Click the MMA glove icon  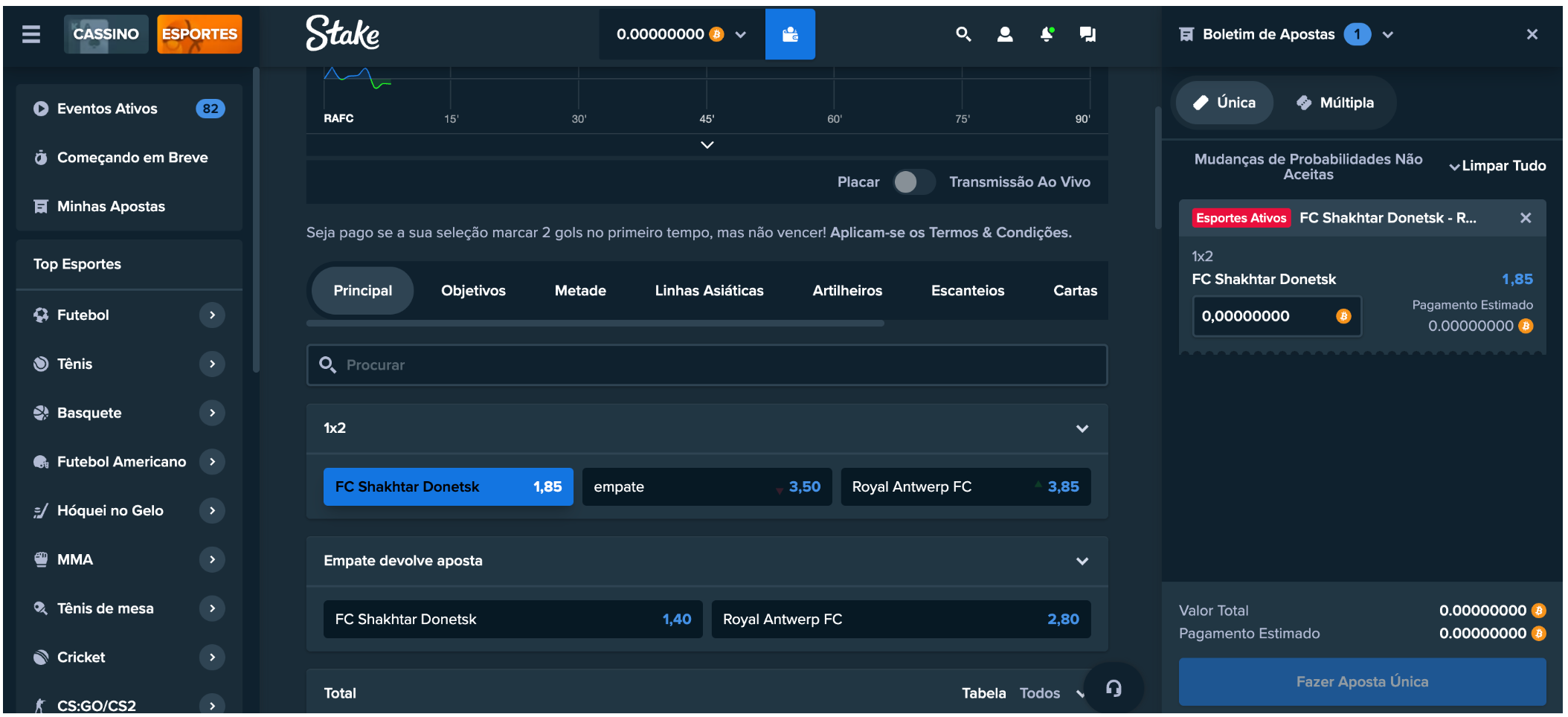(41, 559)
